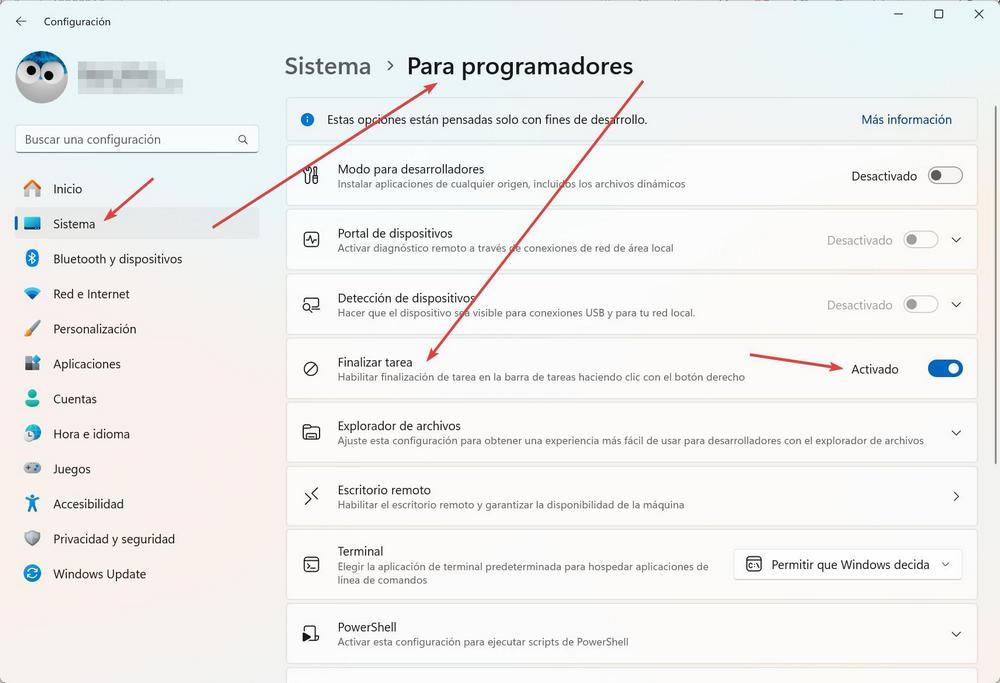
Task: Click the paintbrush icon for Personalización
Action: pos(32,328)
